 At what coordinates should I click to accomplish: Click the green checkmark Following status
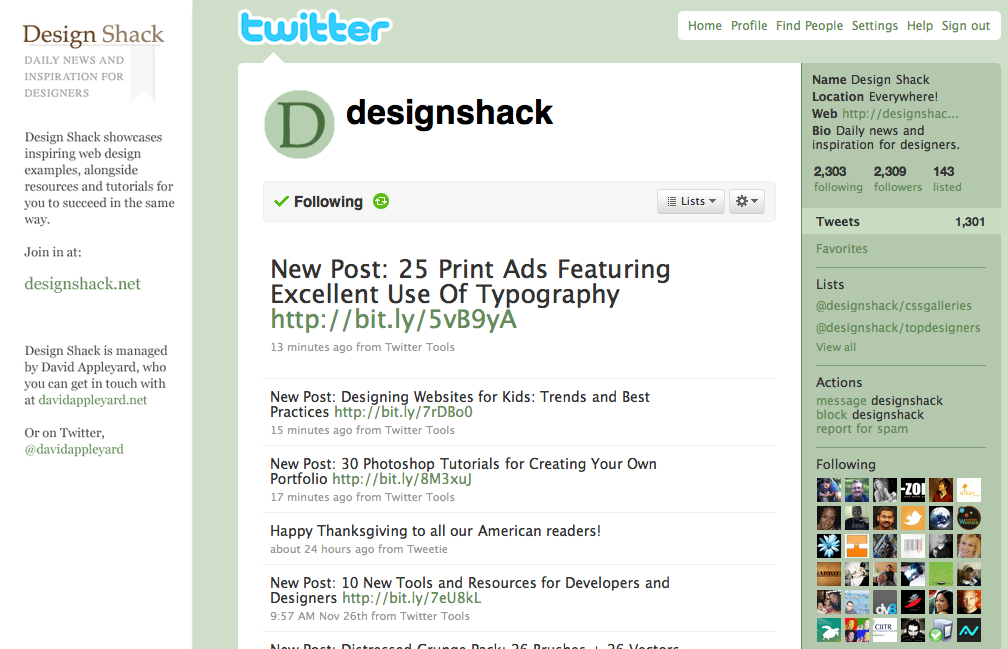tap(318, 202)
